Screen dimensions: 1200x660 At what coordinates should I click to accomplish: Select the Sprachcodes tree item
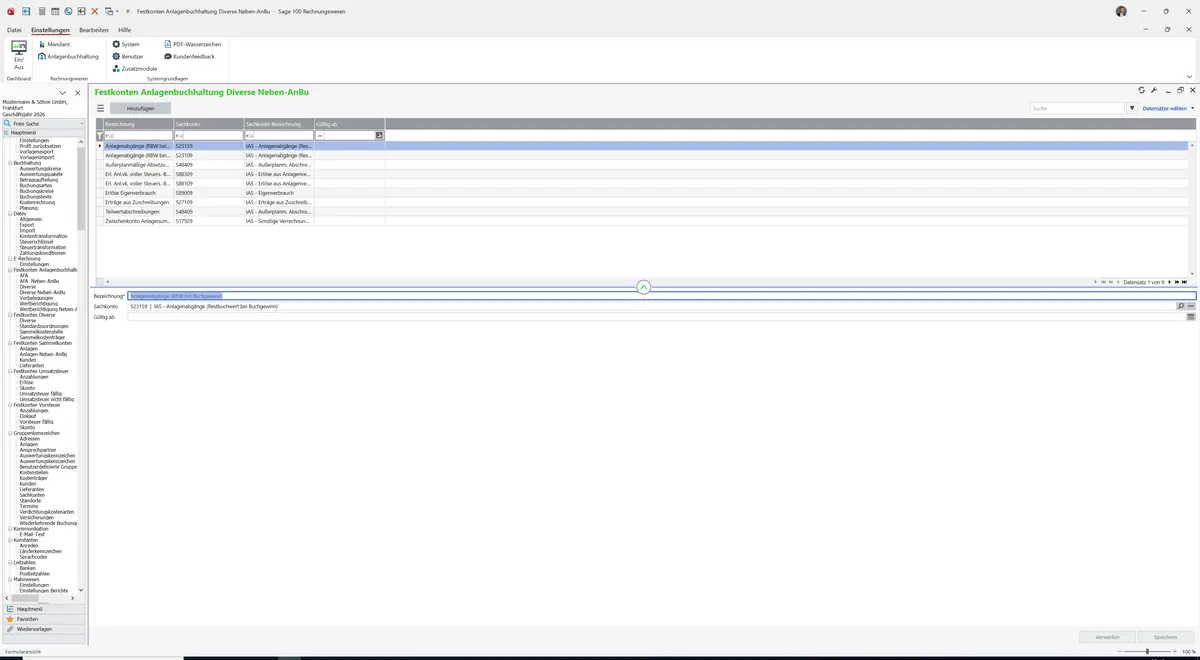click(34, 557)
